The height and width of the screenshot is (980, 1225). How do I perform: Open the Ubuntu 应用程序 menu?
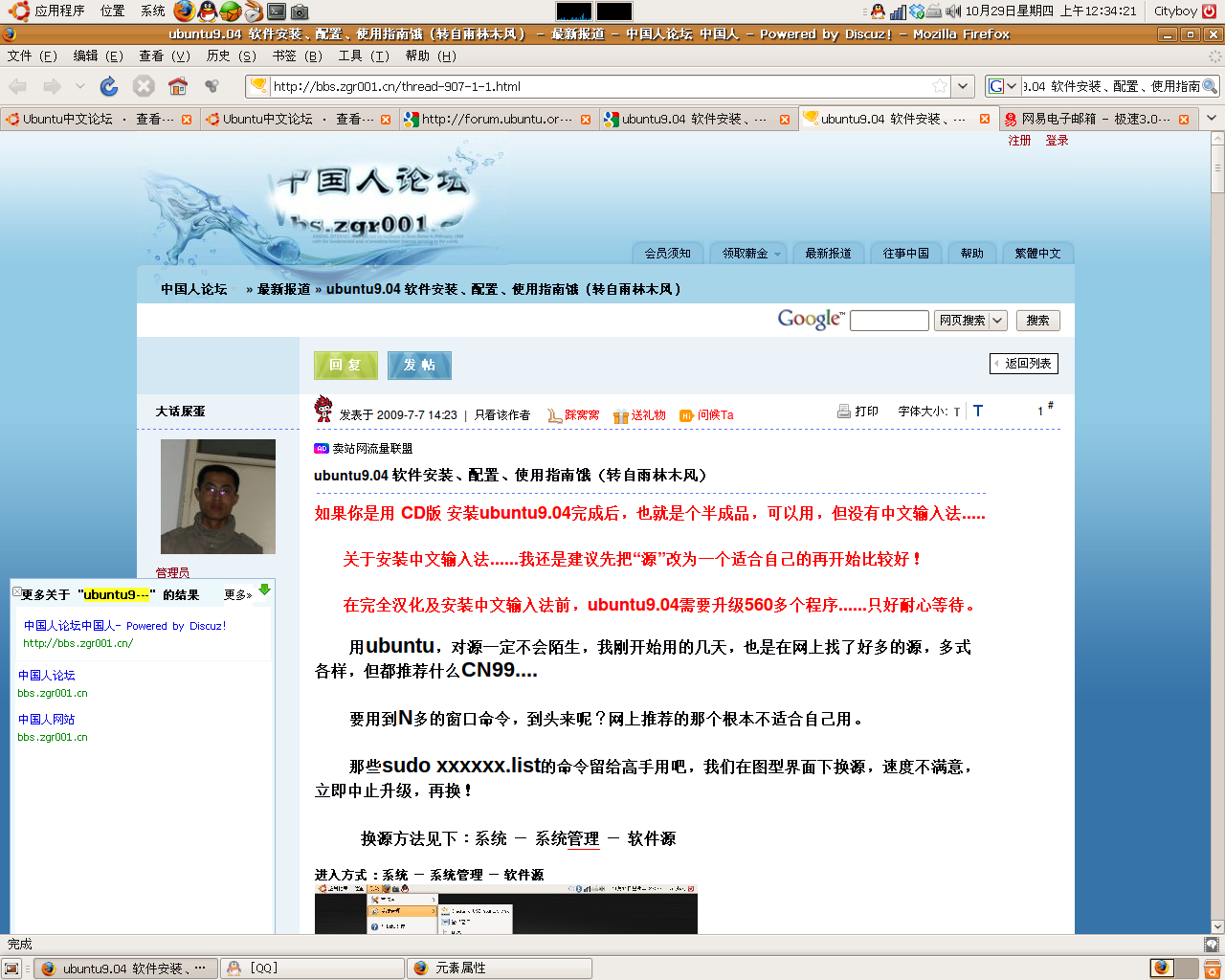(48, 11)
